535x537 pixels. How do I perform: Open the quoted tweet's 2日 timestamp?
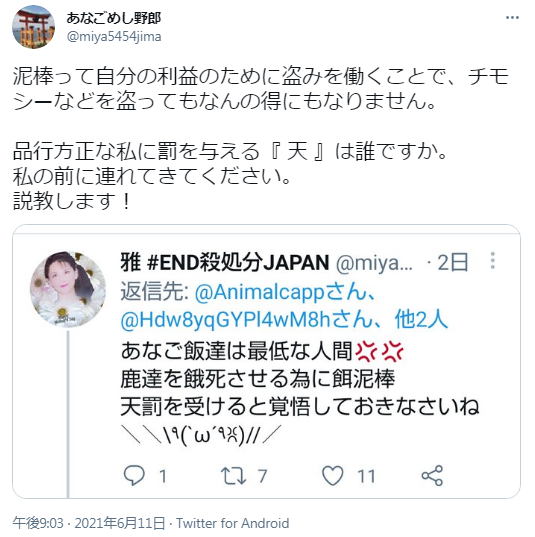coord(452,262)
